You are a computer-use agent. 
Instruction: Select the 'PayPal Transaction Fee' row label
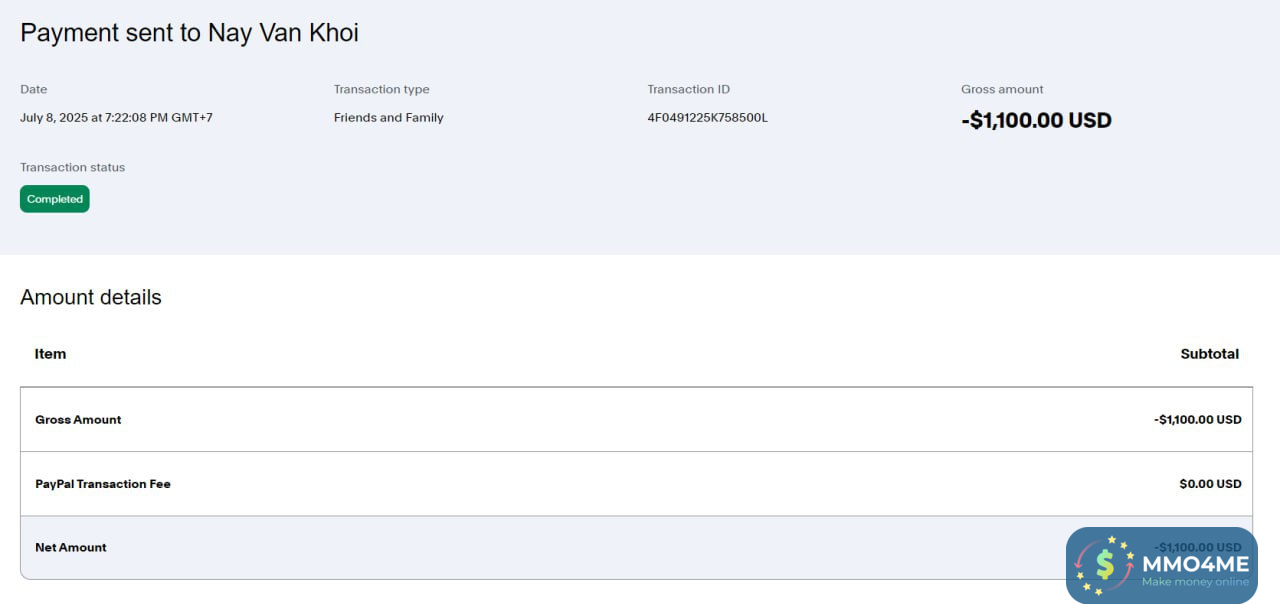point(103,484)
